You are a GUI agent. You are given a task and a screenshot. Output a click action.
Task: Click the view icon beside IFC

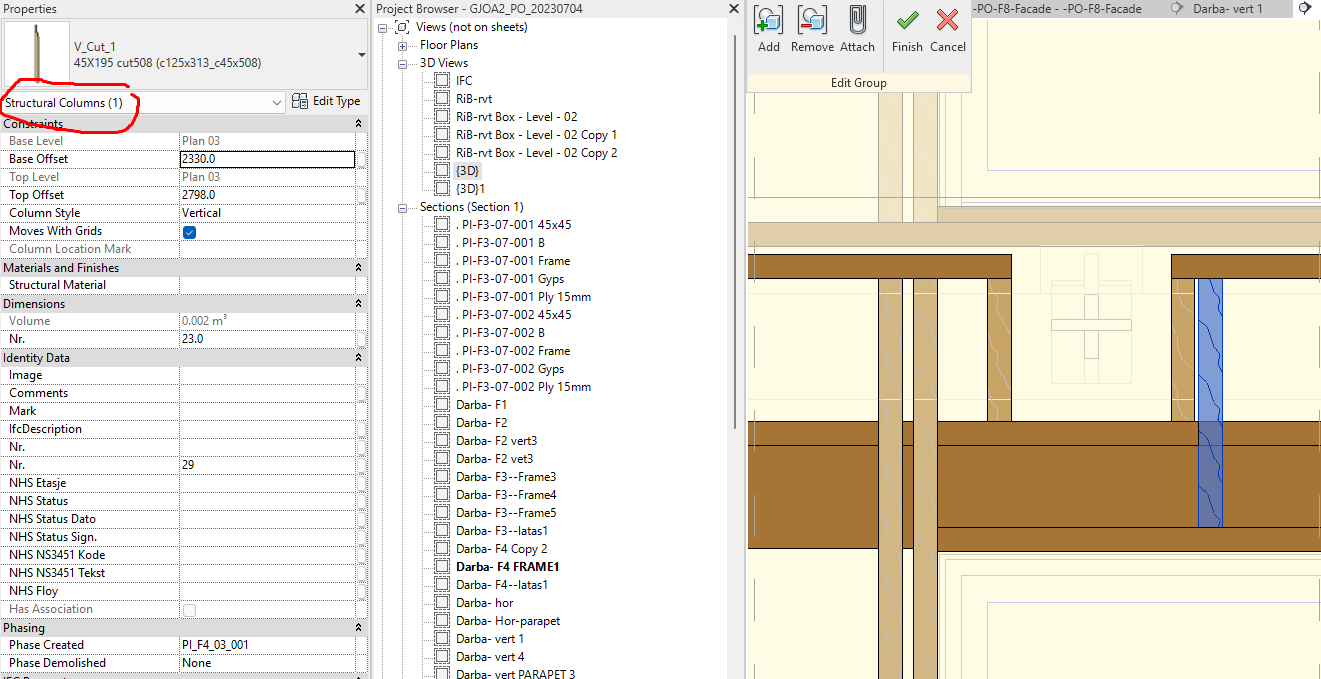coord(443,80)
